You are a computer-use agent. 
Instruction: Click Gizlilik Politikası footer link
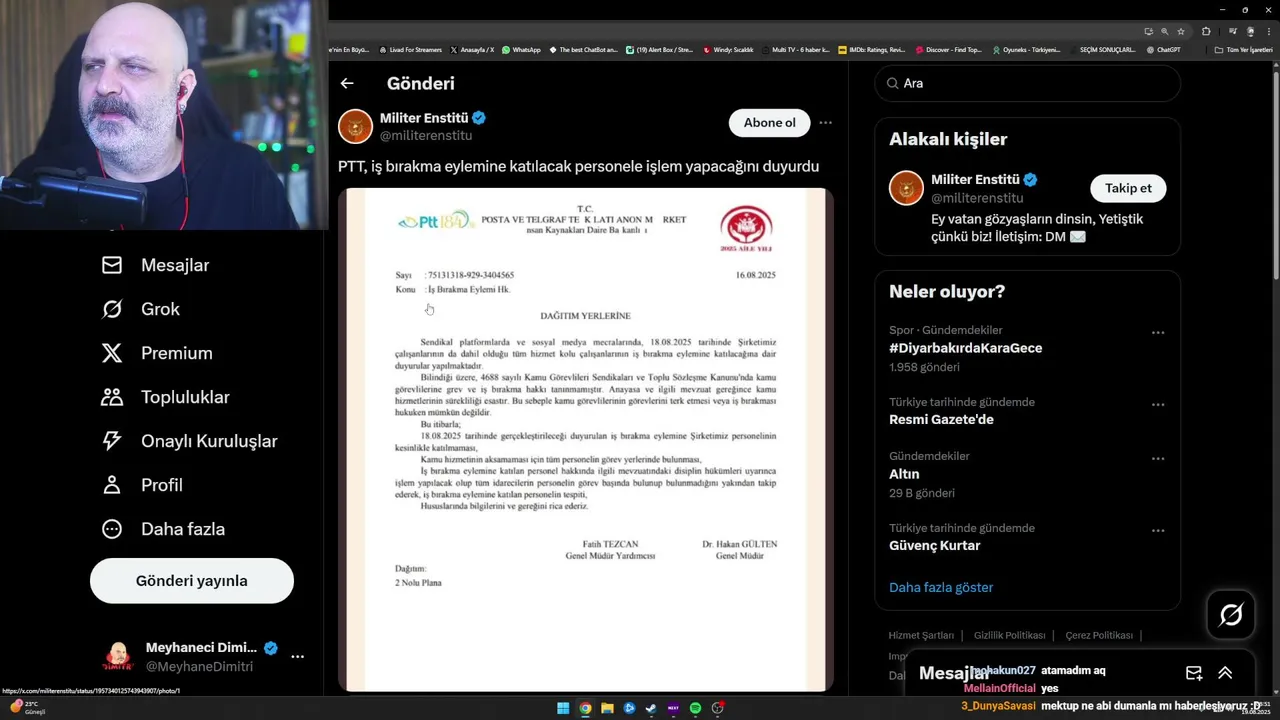pyautogui.click(x=1009, y=636)
